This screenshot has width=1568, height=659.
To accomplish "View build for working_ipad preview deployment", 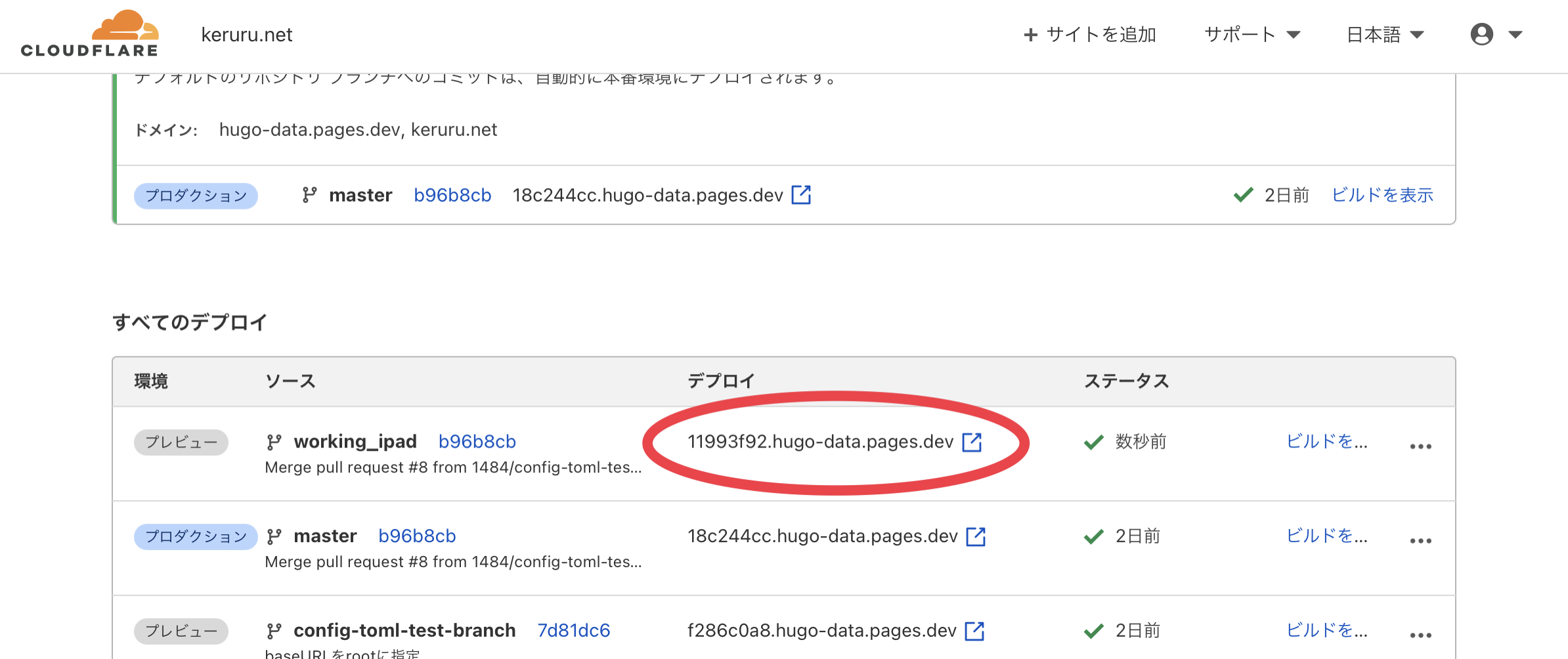I will click(1326, 442).
